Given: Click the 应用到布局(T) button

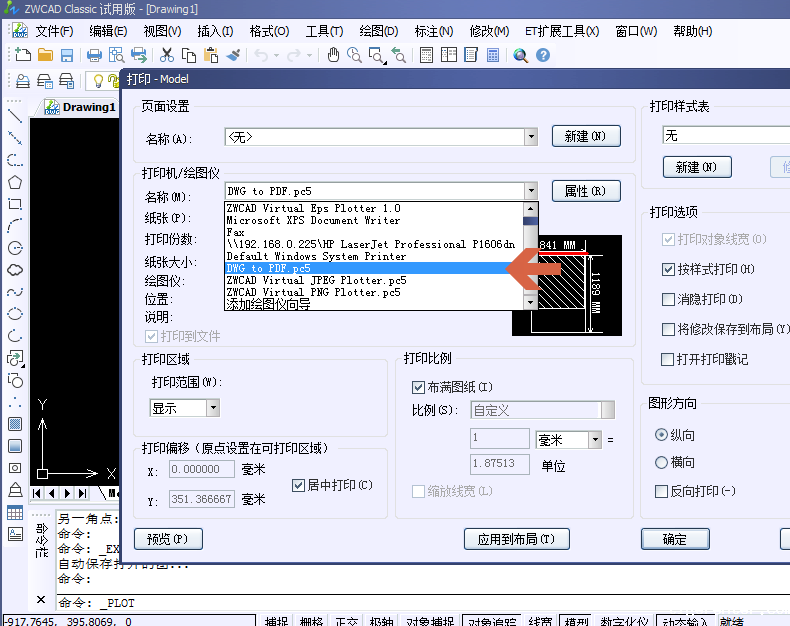Looking at the screenshot, I should [516, 539].
